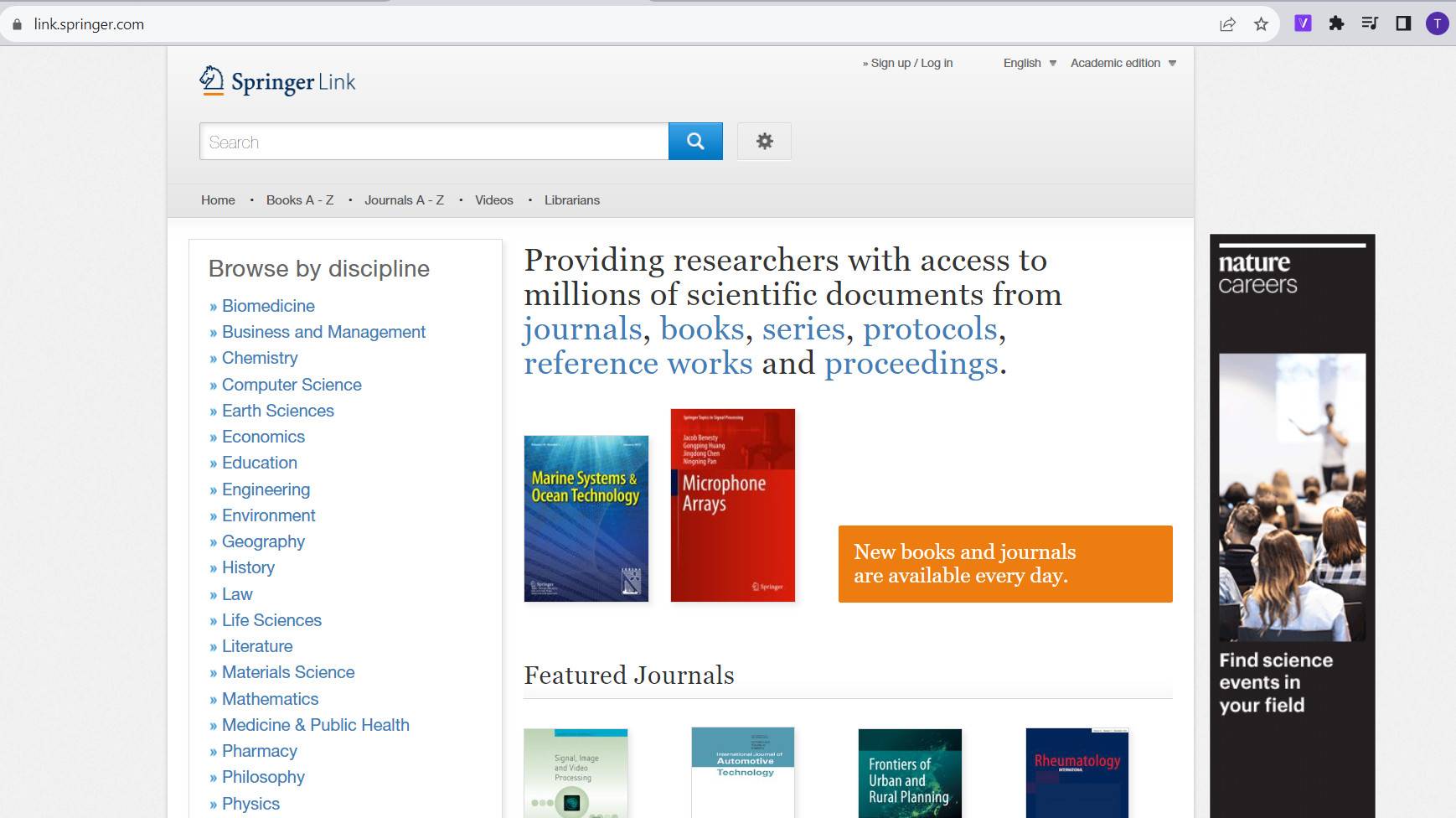Screen dimensions: 1456x818
Task: Open the Journals A - Z menu
Action: [404, 200]
